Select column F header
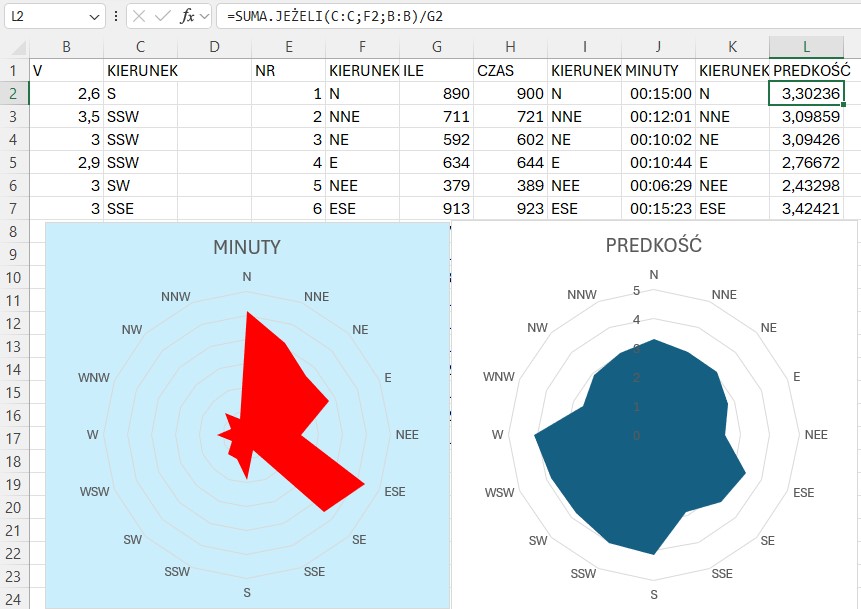The height and width of the screenshot is (609, 861). (362, 47)
